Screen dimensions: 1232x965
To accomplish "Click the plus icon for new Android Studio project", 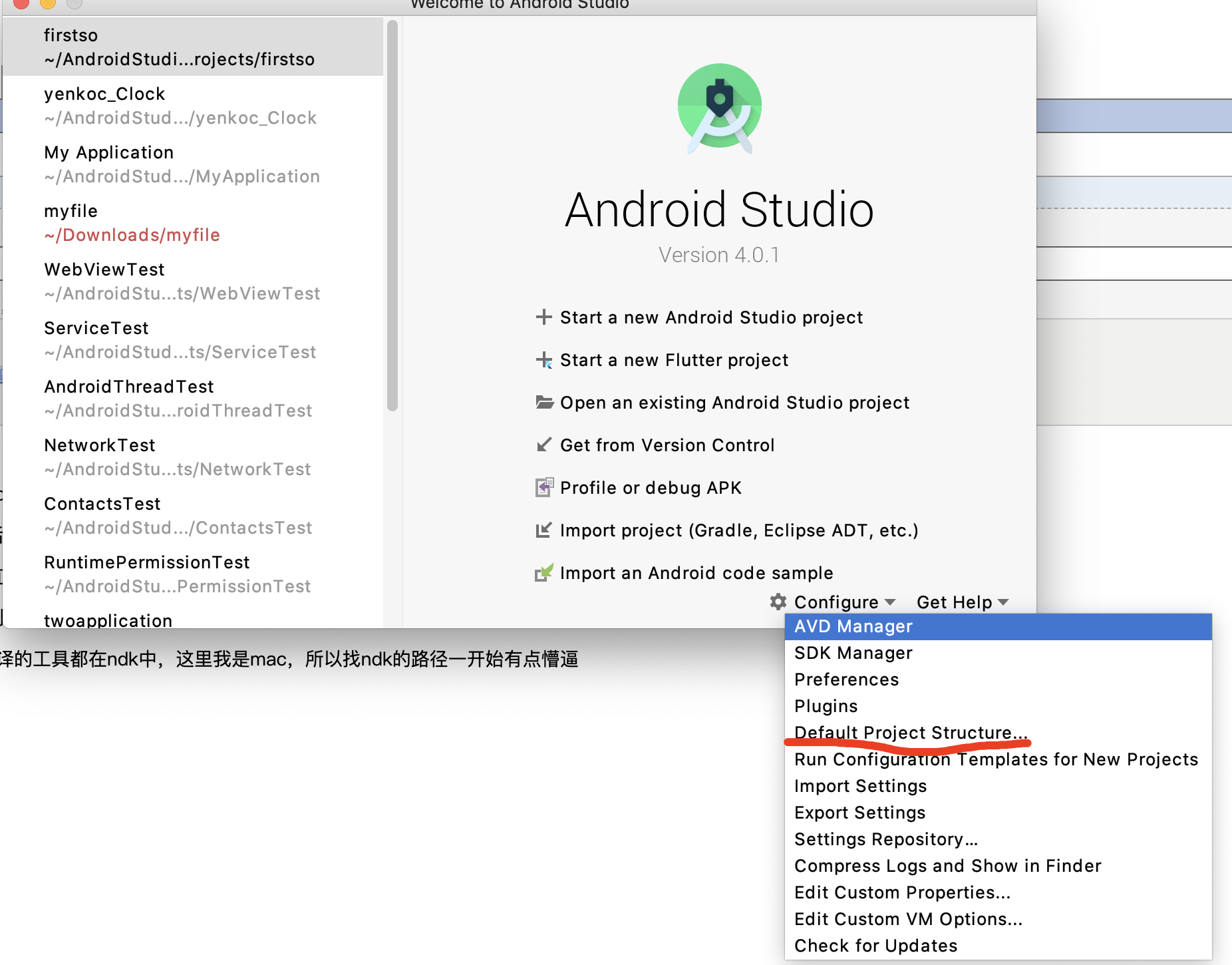I will 544,317.
